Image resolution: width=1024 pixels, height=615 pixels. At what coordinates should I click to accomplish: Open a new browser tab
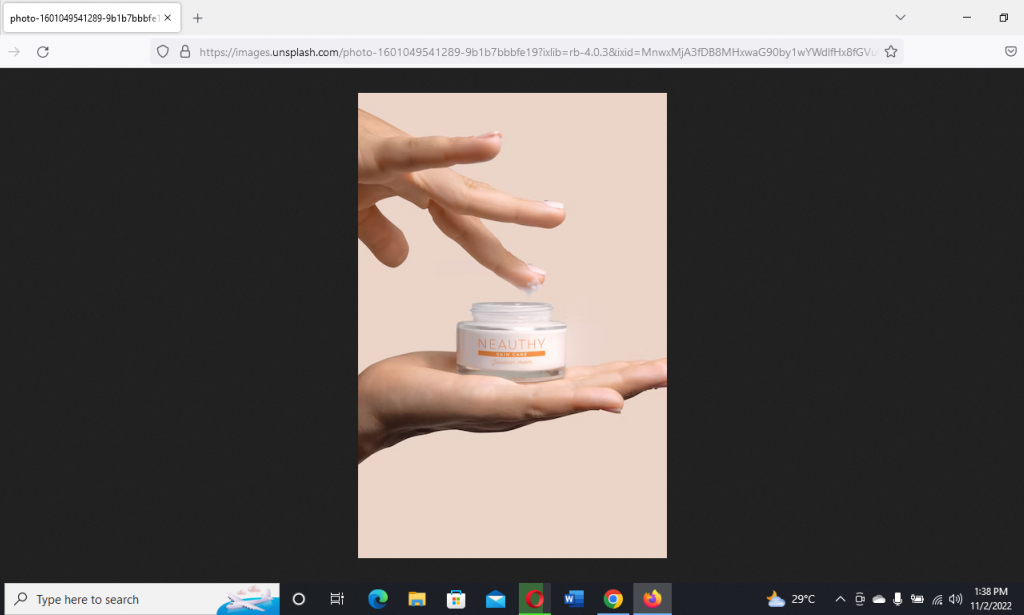click(198, 18)
